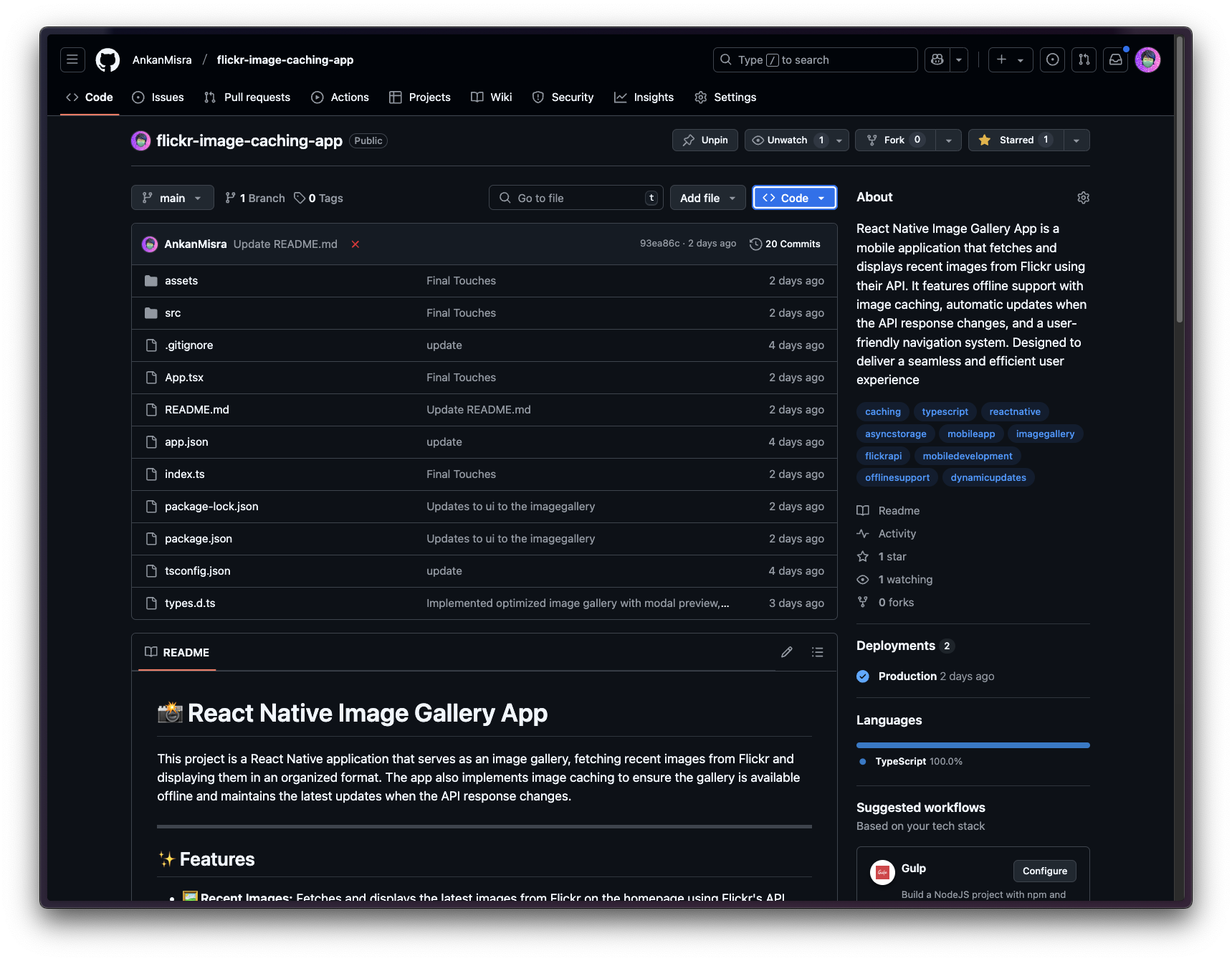Click failed status X on latest commit
1232x961 pixels.
tap(355, 244)
